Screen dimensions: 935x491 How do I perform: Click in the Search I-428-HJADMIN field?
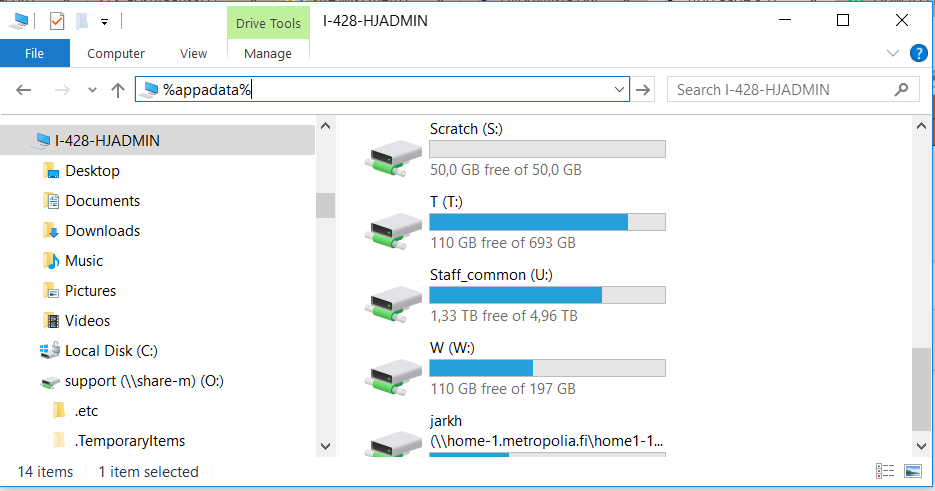pyautogui.click(x=781, y=90)
